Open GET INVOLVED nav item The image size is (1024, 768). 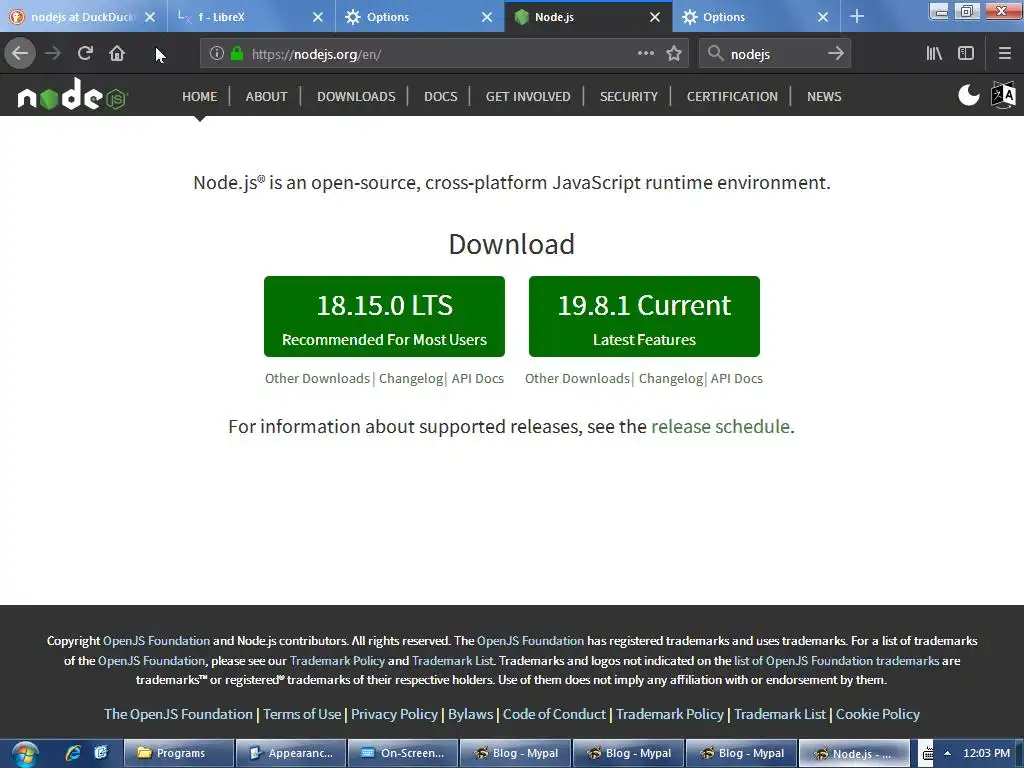[x=528, y=97]
